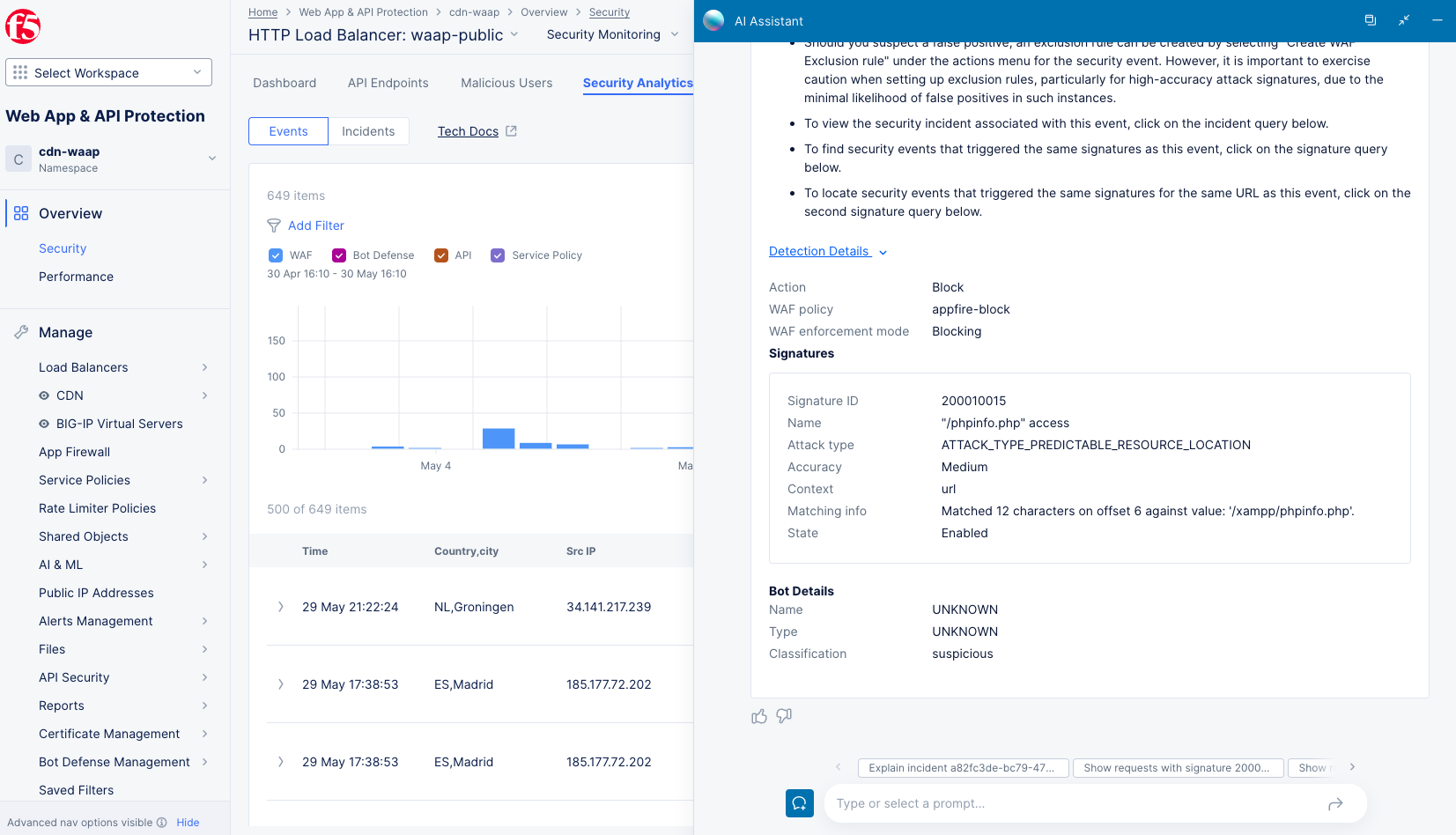Screen dimensions: 1456x835
Task: Click the prompt input field
Action: click(1057, 803)
